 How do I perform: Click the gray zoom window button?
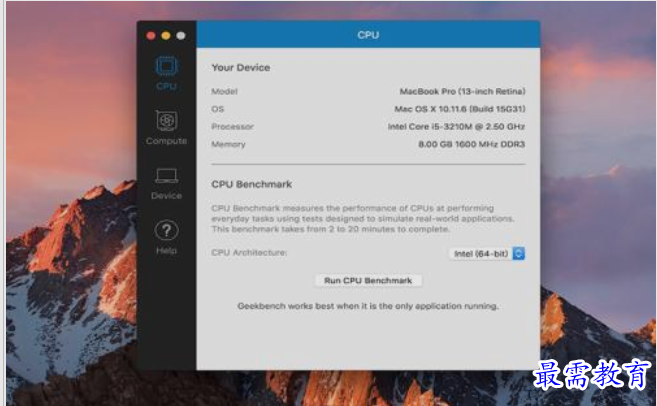[181, 36]
